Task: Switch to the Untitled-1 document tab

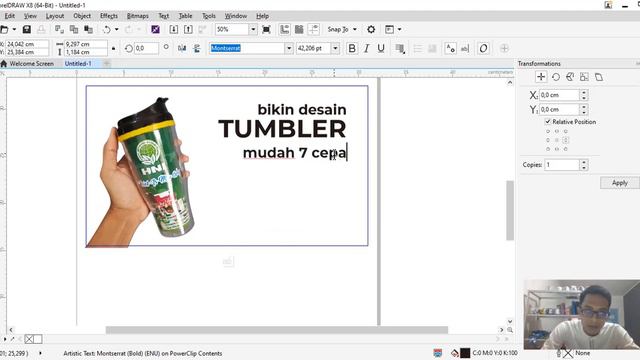Action: click(x=78, y=64)
